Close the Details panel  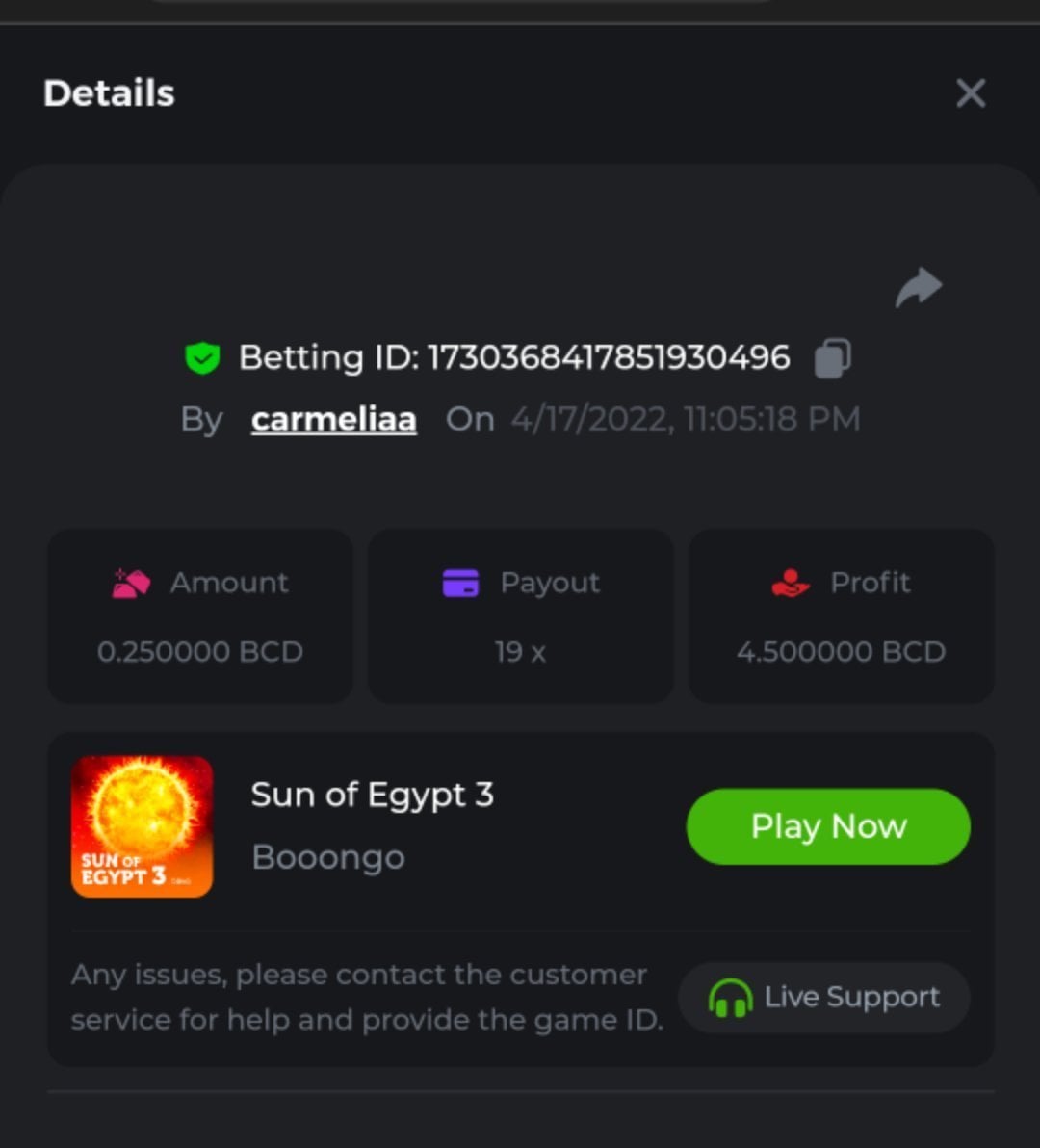[971, 93]
